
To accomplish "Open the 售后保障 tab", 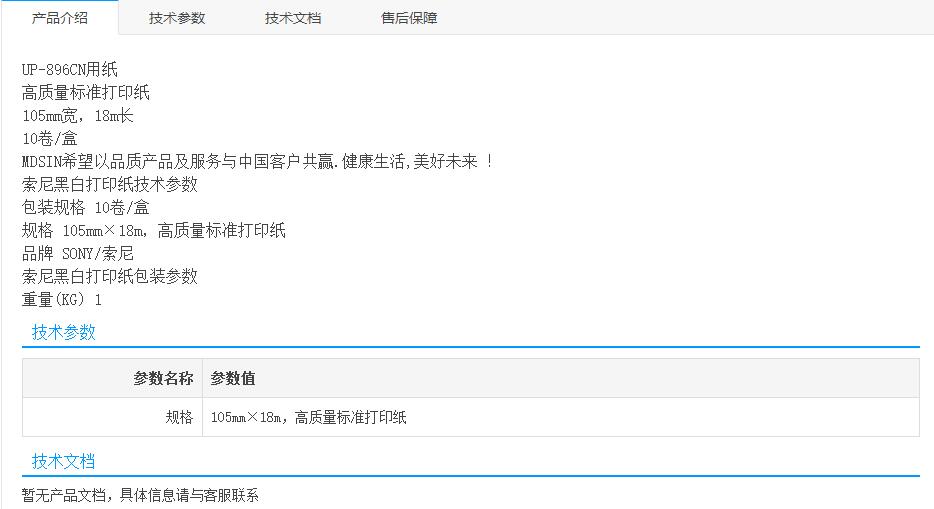I will point(409,18).
